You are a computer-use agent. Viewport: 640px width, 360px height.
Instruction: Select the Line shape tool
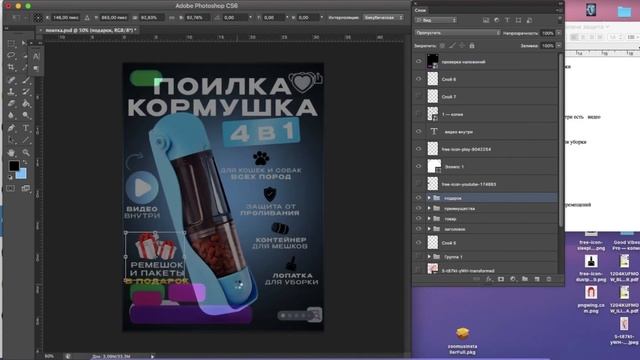pyautogui.click(x=26, y=140)
